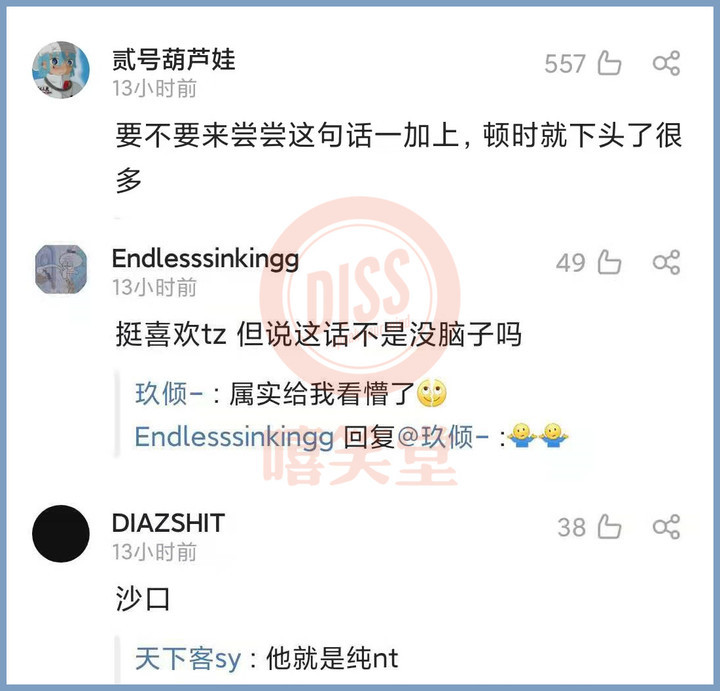Image resolution: width=720 pixels, height=691 pixels.
Task: Open DIAZSHIT's black avatar
Action: pyautogui.click(x=61, y=534)
